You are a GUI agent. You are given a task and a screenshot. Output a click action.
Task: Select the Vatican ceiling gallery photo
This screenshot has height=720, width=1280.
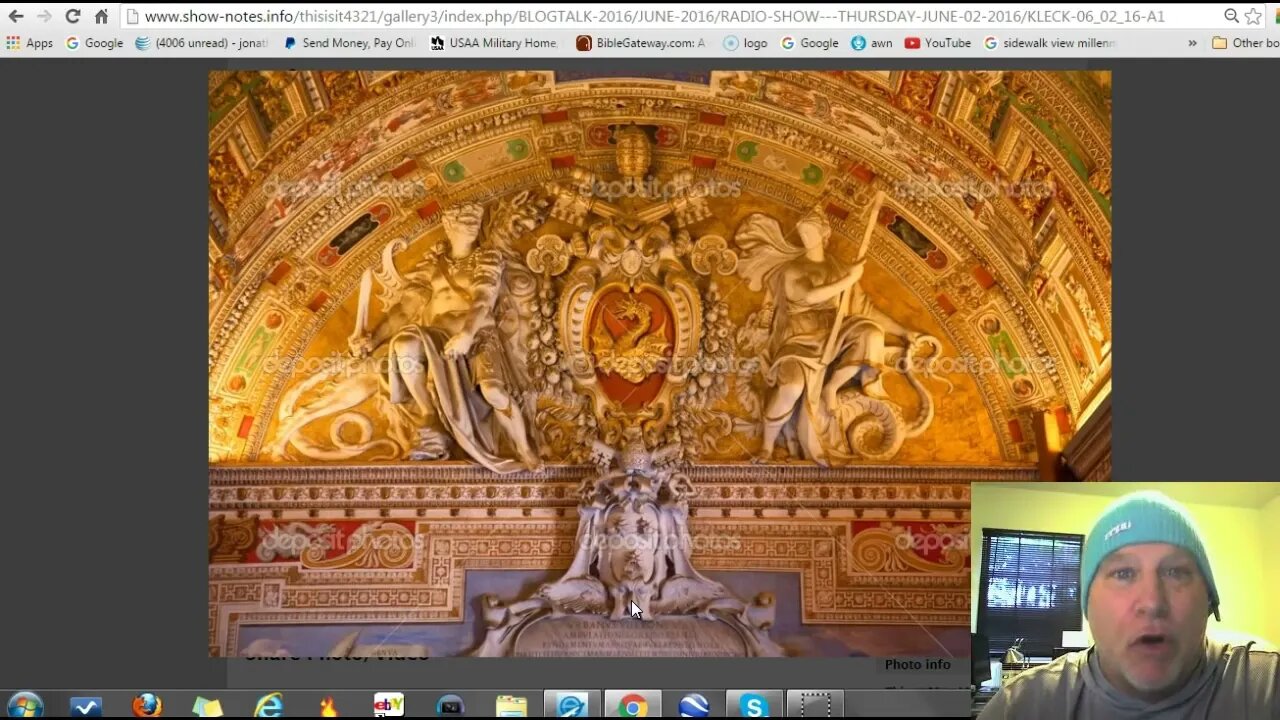[x=659, y=363]
